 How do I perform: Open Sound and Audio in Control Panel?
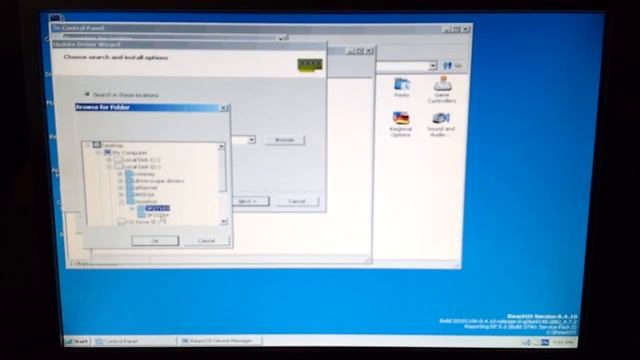pos(441,124)
